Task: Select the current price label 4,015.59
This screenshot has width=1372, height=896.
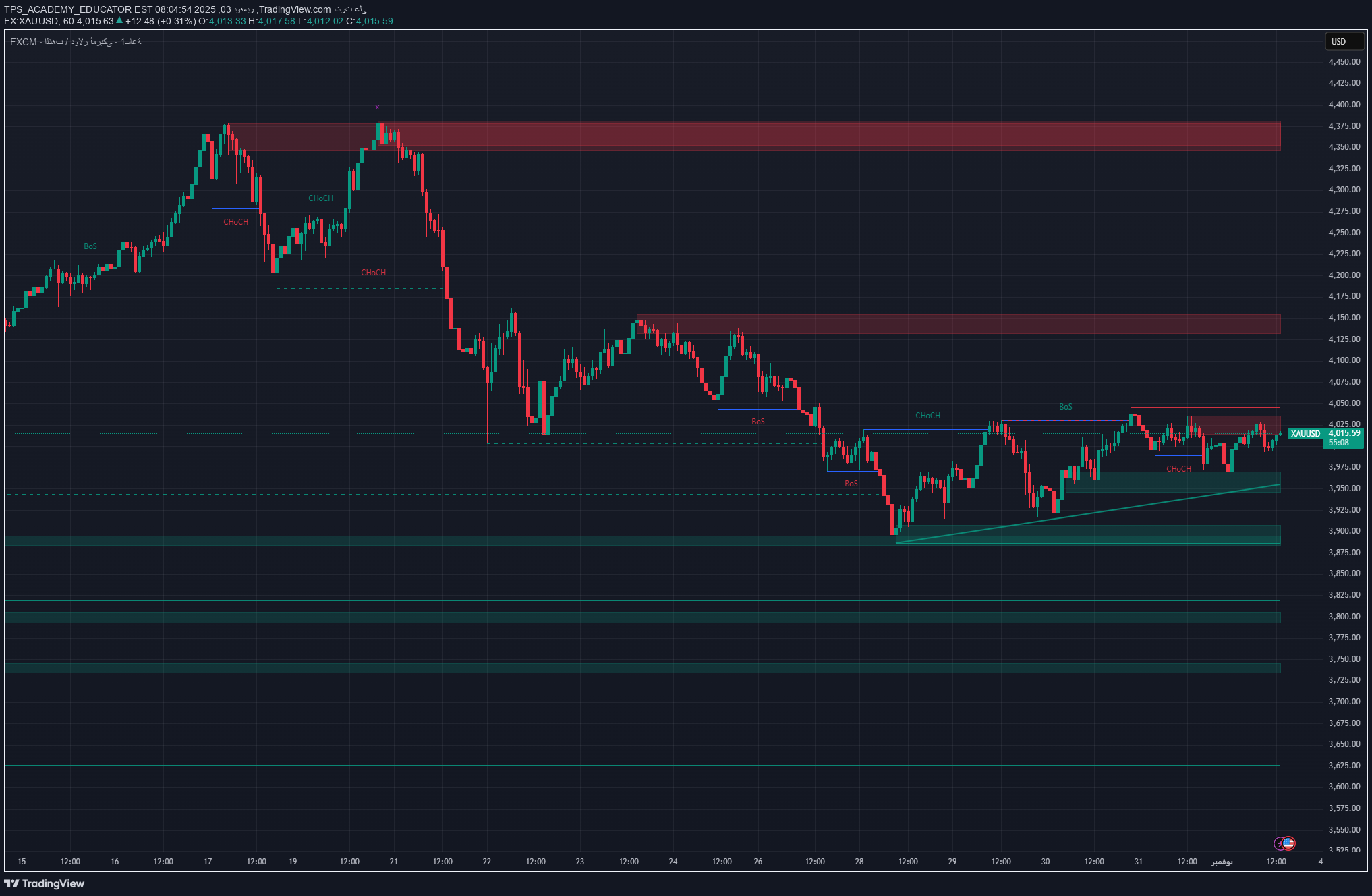Action: point(1344,433)
